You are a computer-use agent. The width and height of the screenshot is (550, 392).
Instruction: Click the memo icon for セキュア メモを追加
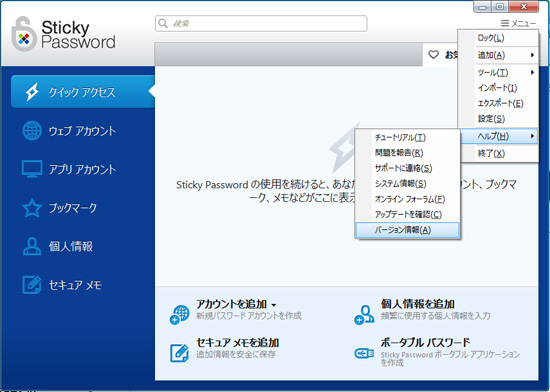[180, 353]
